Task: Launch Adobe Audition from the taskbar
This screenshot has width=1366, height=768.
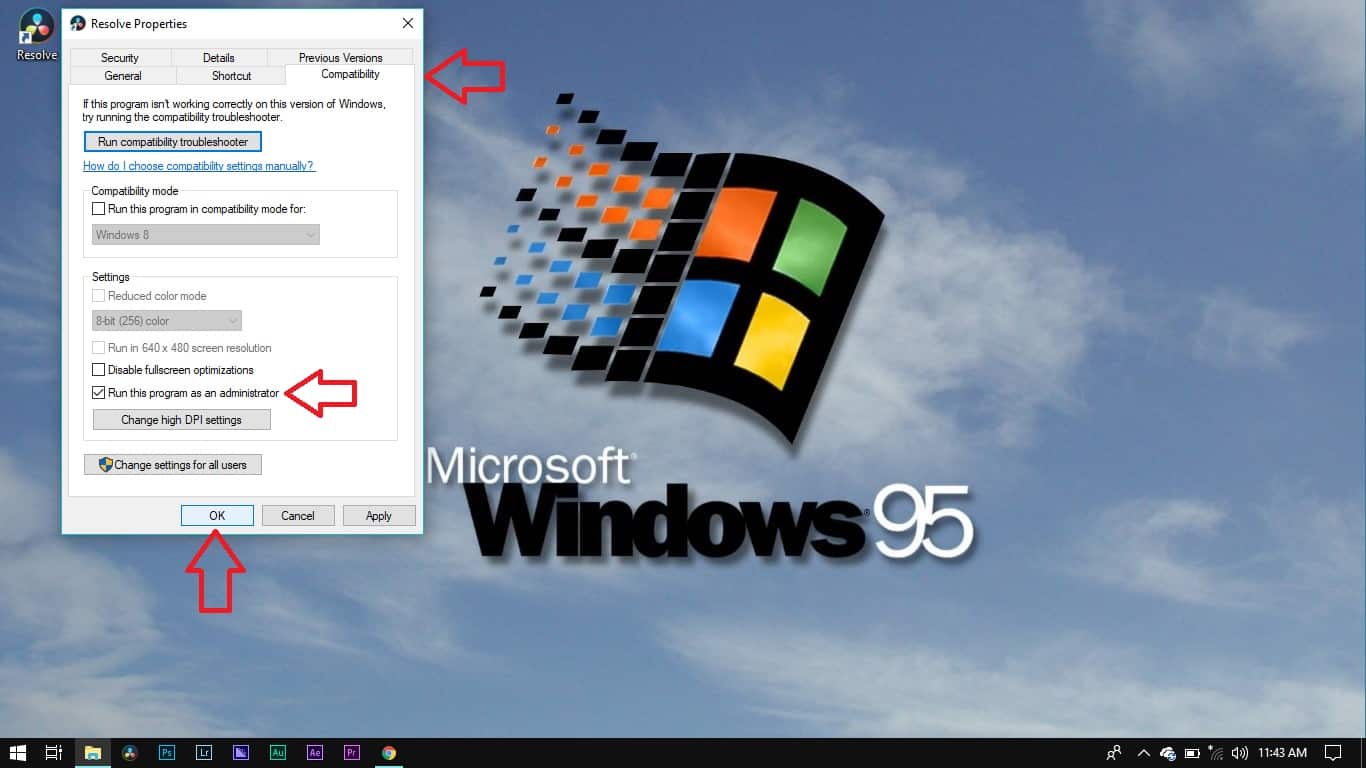Action: click(x=277, y=753)
